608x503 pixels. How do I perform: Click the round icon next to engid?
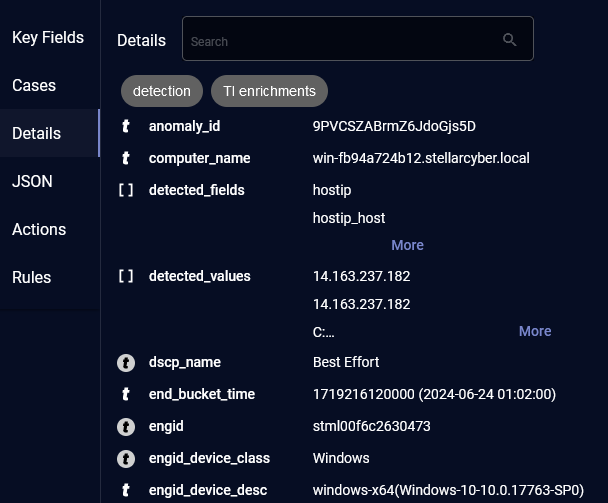pyautogui.click(x=126, y=427)
